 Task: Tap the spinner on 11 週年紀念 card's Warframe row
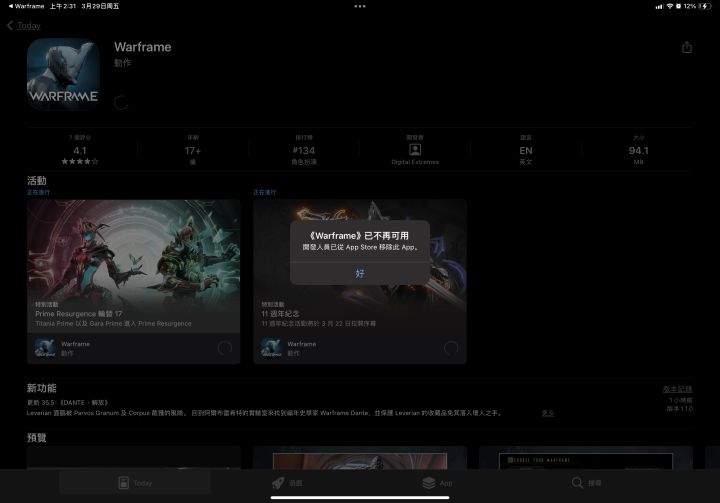pyautogui.click(x=451, y=348)
